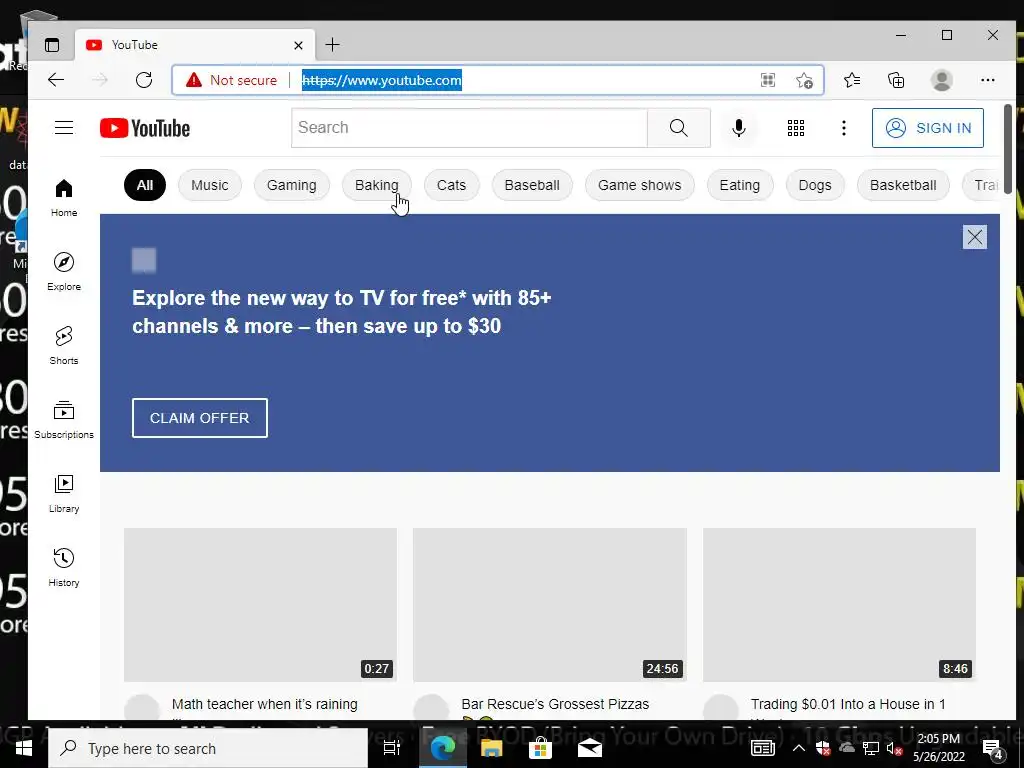
Task: Open File Explorer from the taskbar
Action: click(491, 748)
